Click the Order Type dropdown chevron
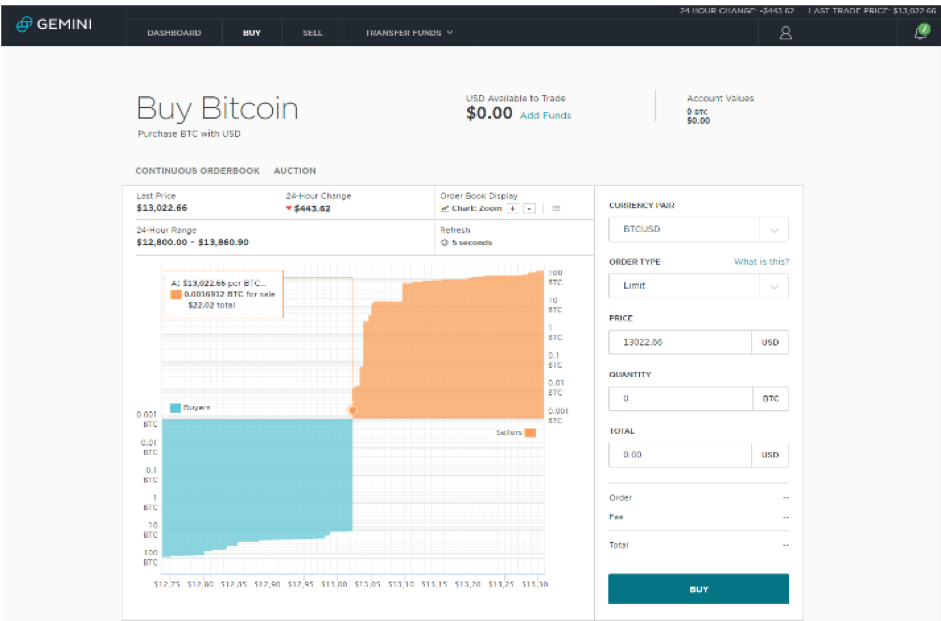This screenshot has height=621, width=941. tap(775, 286)
